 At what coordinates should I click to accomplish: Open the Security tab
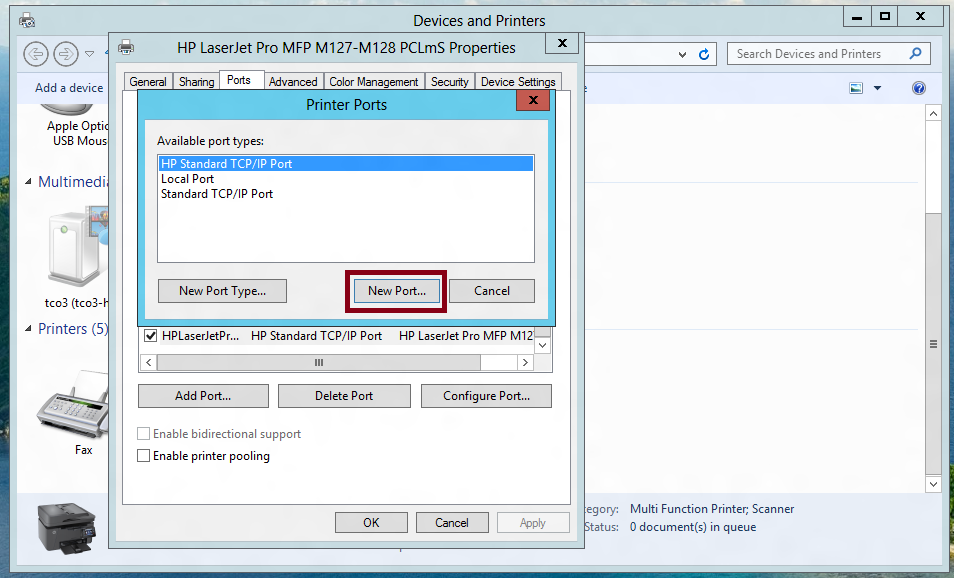coord(450,82)
